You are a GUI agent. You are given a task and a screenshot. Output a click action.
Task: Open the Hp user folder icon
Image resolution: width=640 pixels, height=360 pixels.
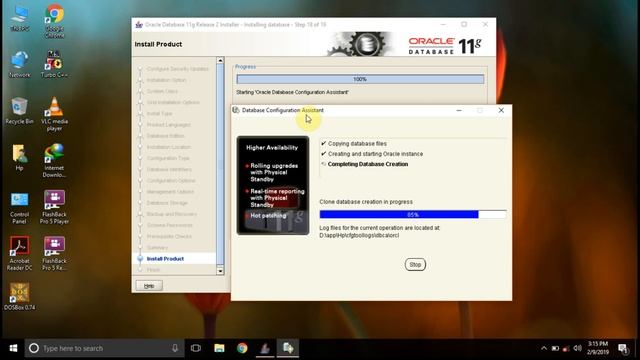(x=19, y=158)
